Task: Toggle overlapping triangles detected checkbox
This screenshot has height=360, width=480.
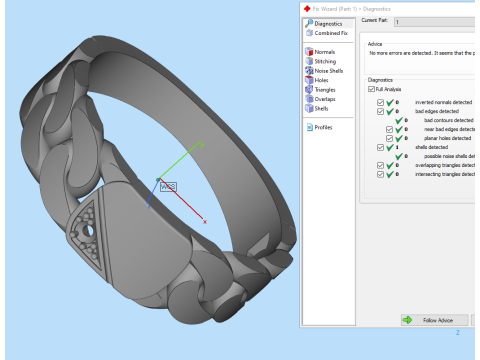Action: [380, 165]
